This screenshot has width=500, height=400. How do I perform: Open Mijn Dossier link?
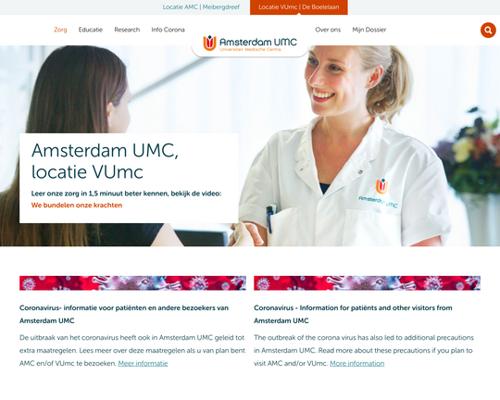click(369, 30)
